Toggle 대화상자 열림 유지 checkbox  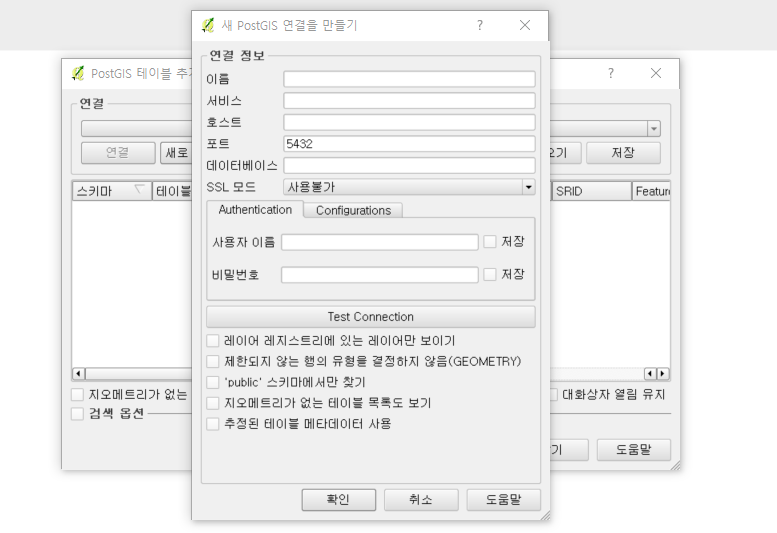tap(554, 395)
